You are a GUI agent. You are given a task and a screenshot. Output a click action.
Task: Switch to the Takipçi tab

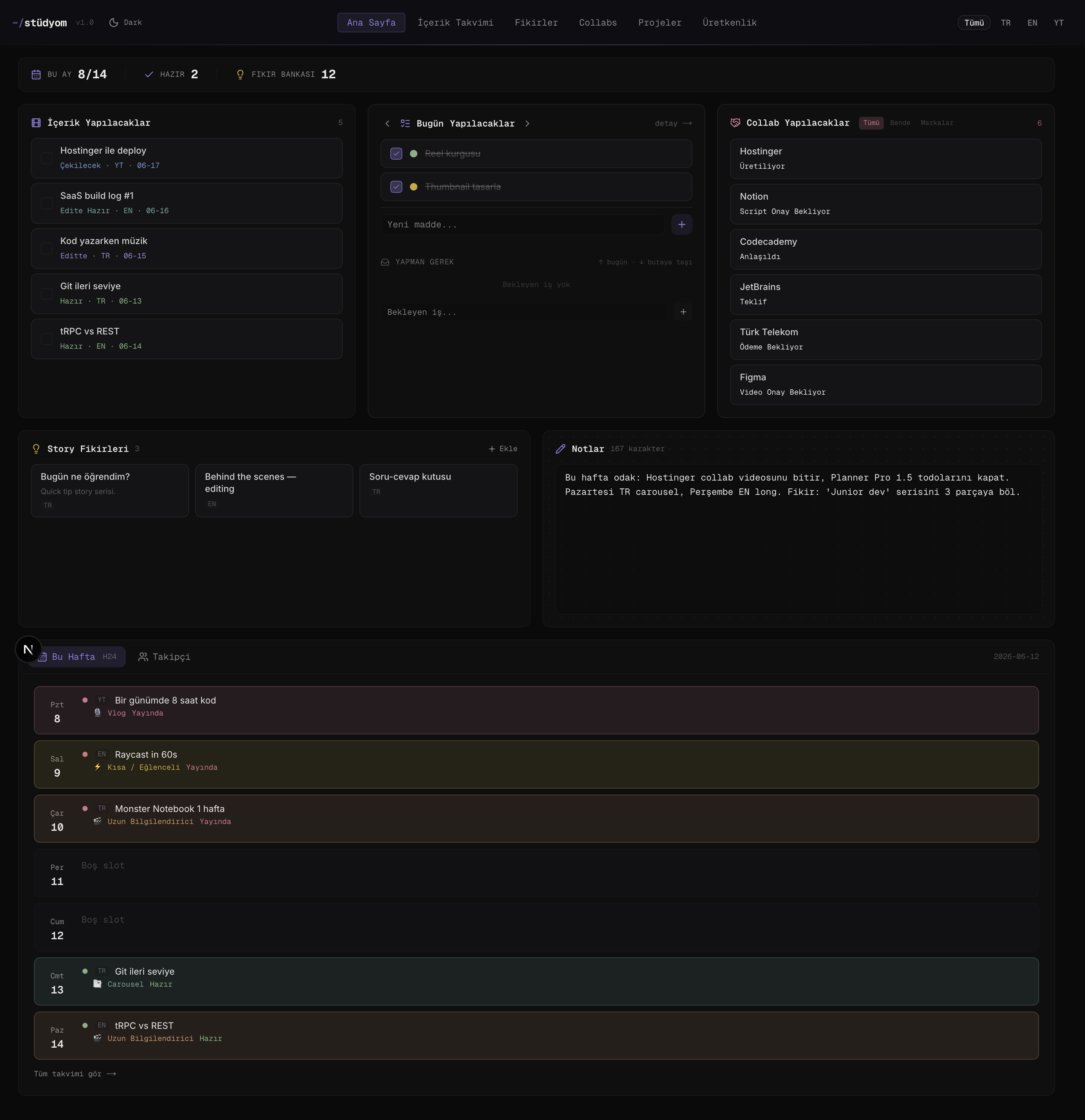click(x=165, y=657)
